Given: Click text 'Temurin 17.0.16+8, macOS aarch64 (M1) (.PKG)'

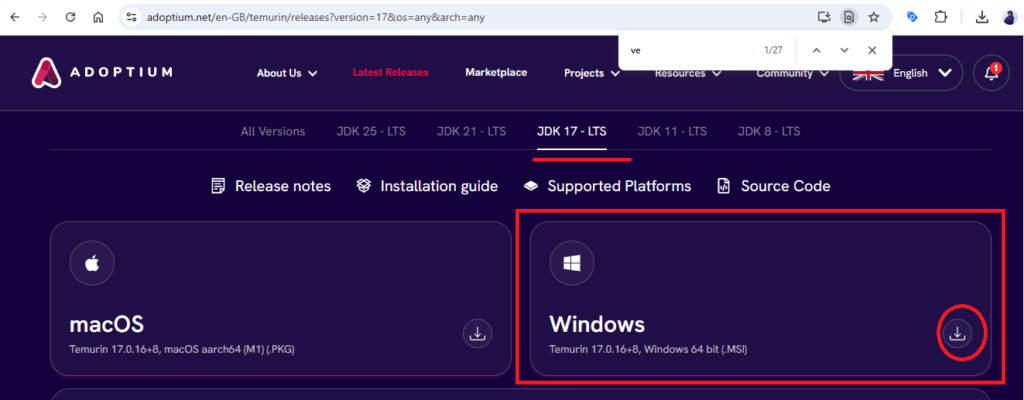Looking at the screenshot, I should click(182, 350).
